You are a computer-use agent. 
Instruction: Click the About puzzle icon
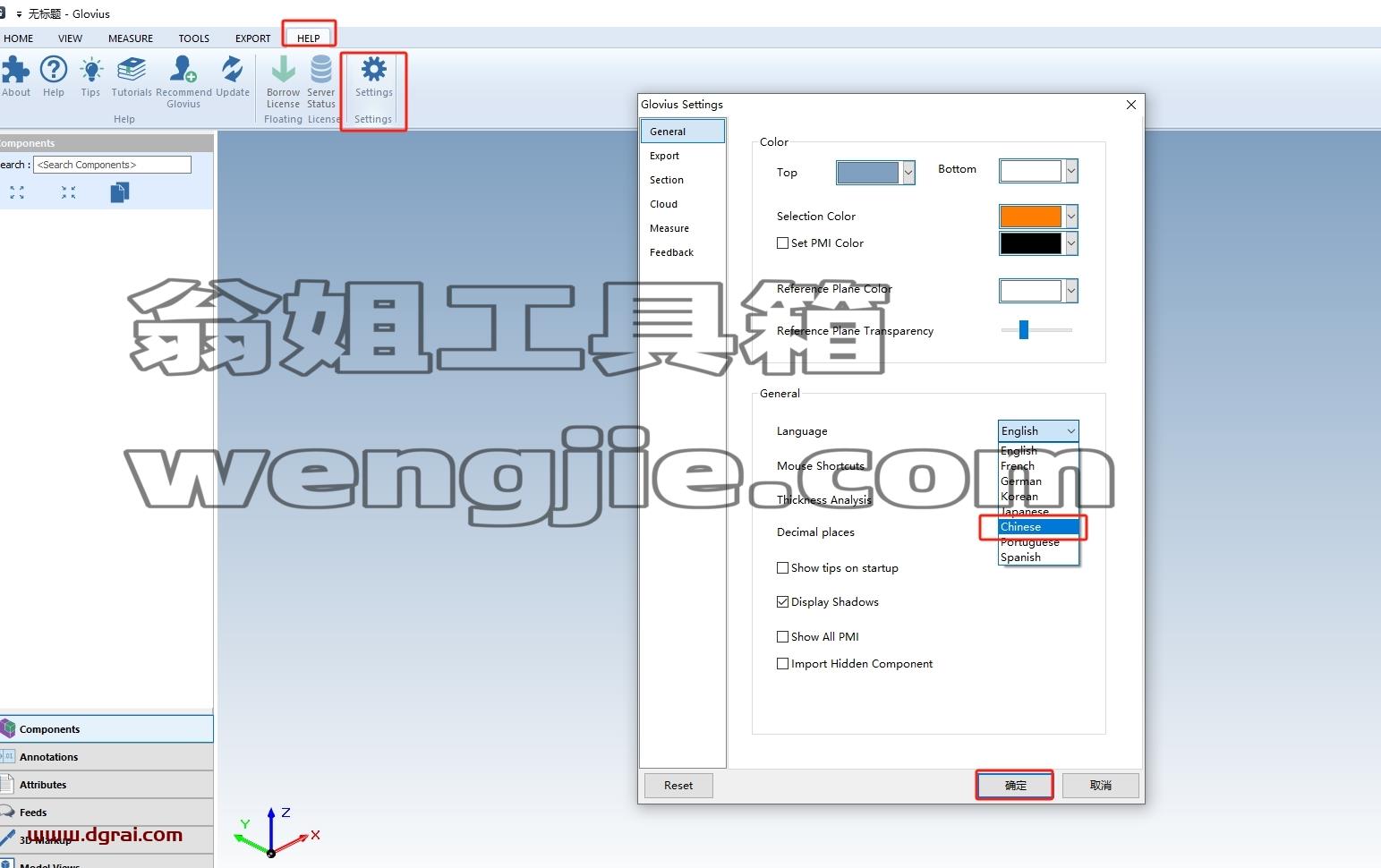coord(15,70)
